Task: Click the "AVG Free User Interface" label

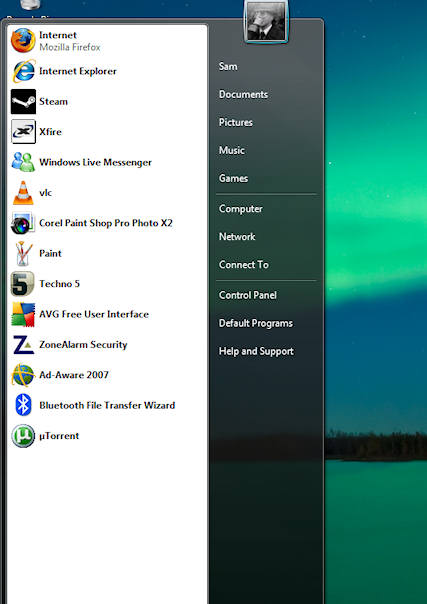Action: (x=94, y=314)
